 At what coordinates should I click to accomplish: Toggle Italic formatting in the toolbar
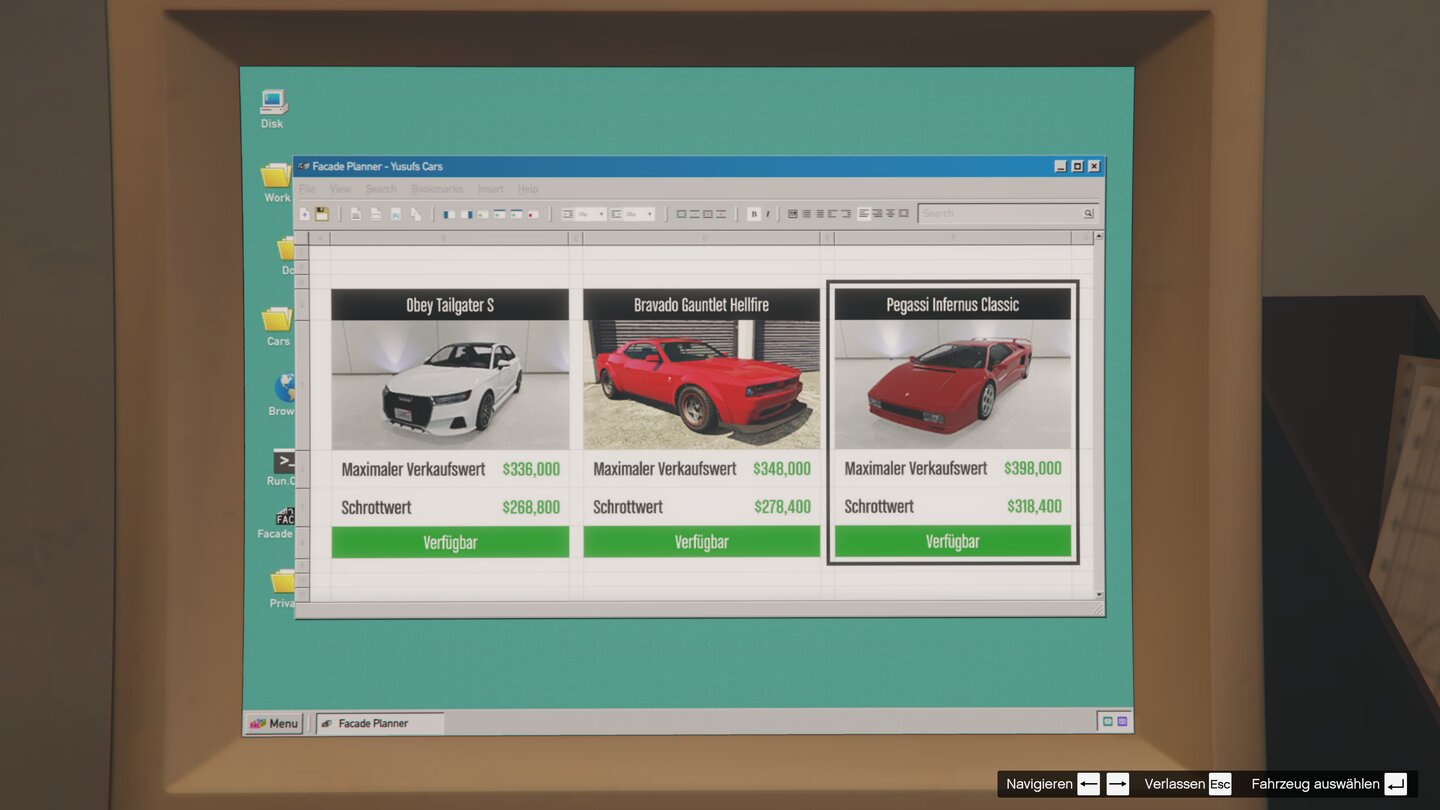(x=768, y=214)
